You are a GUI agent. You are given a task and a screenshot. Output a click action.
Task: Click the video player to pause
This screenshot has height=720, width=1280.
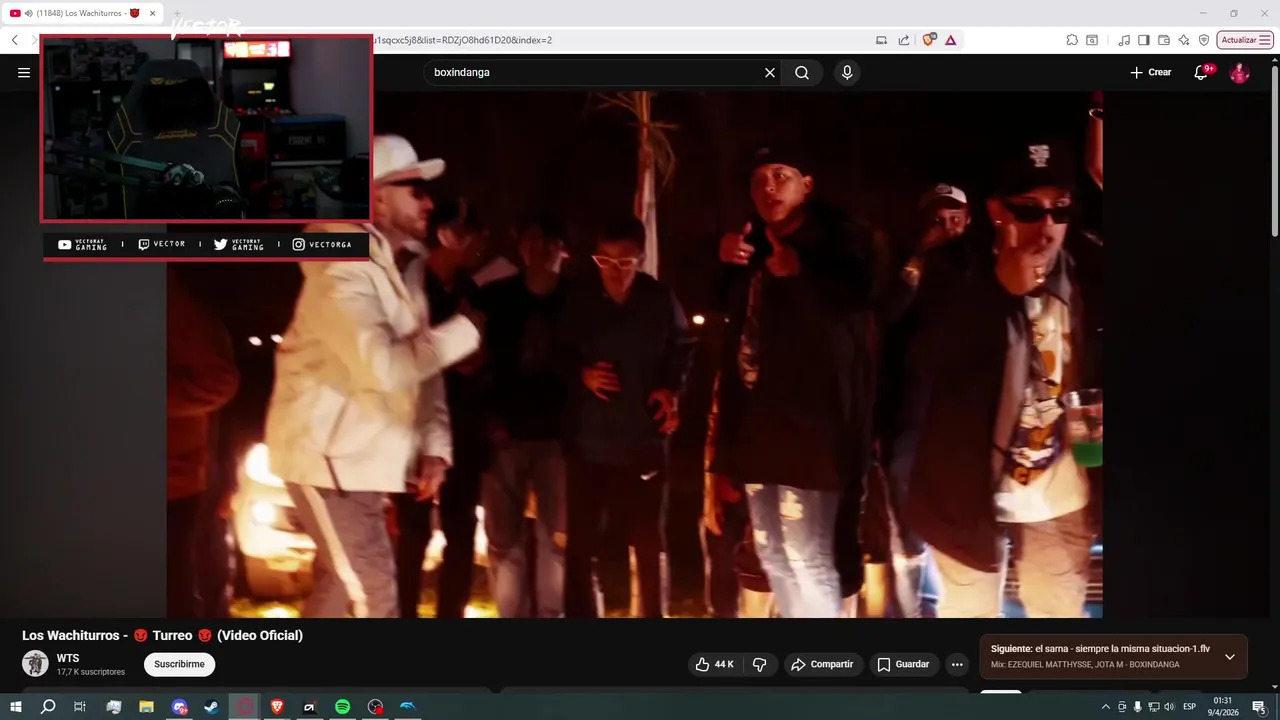[635, 355]
